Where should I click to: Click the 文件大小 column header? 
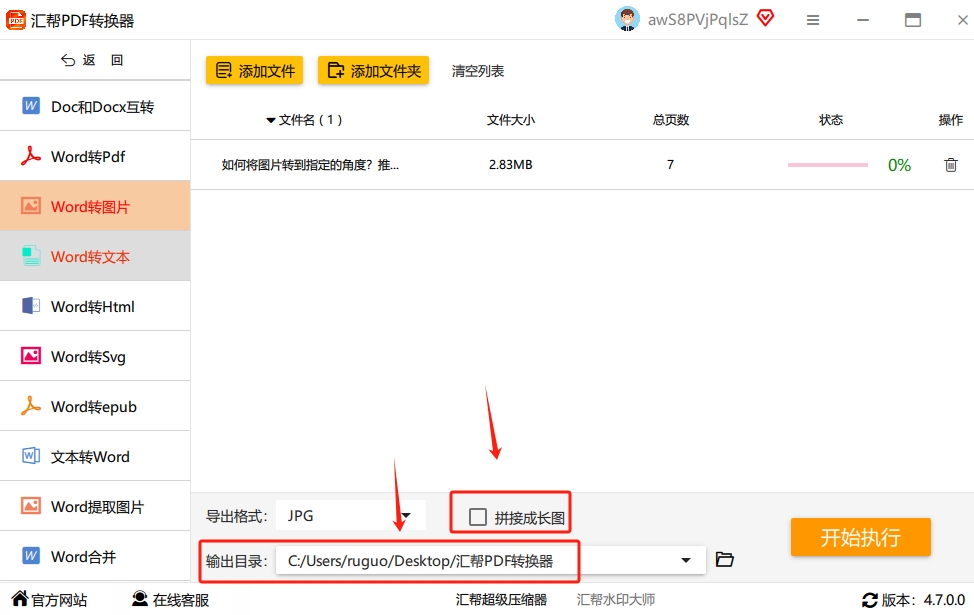point(511,120)
